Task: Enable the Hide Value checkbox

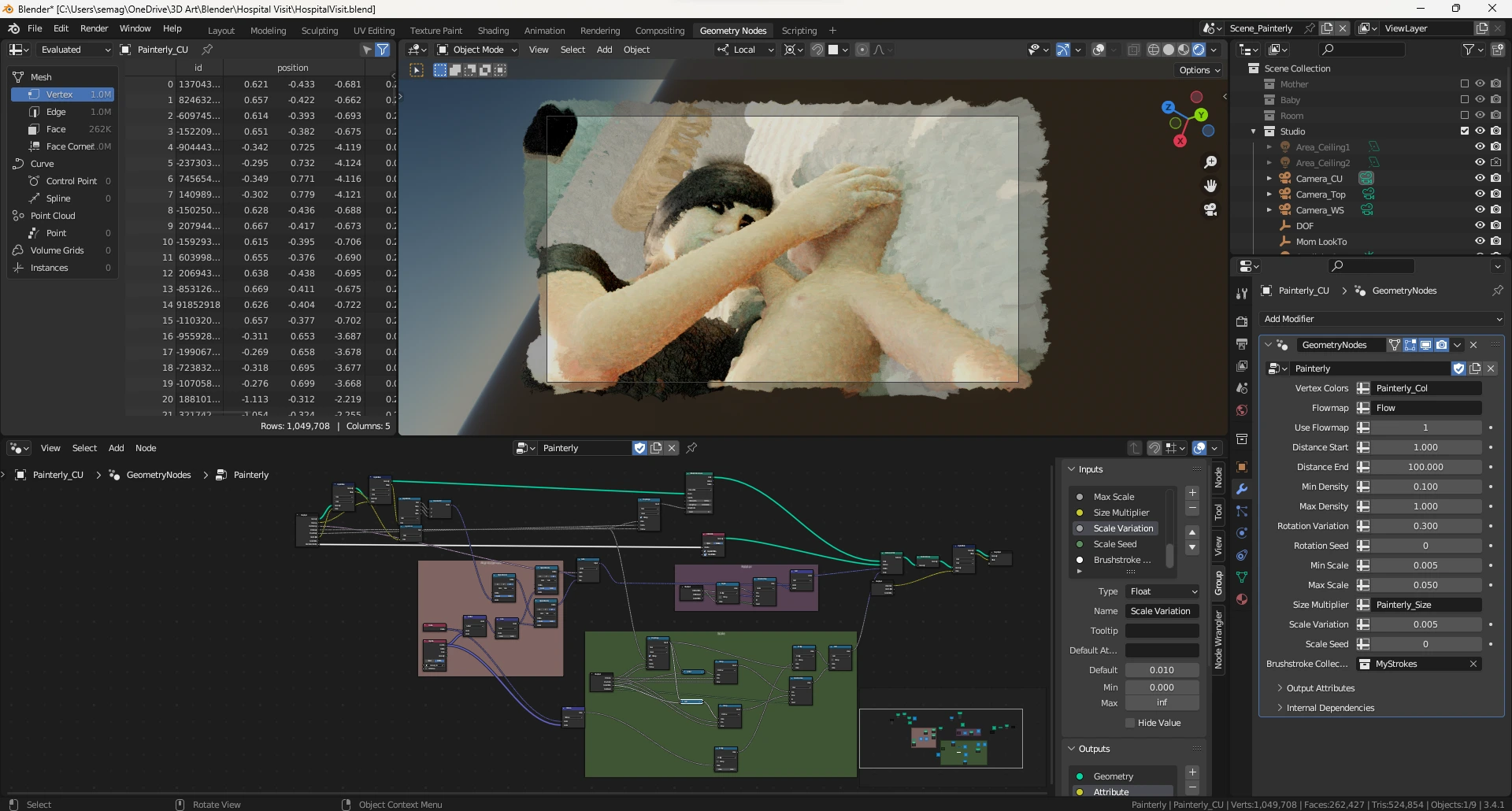Action: [x=1130, y=723]
